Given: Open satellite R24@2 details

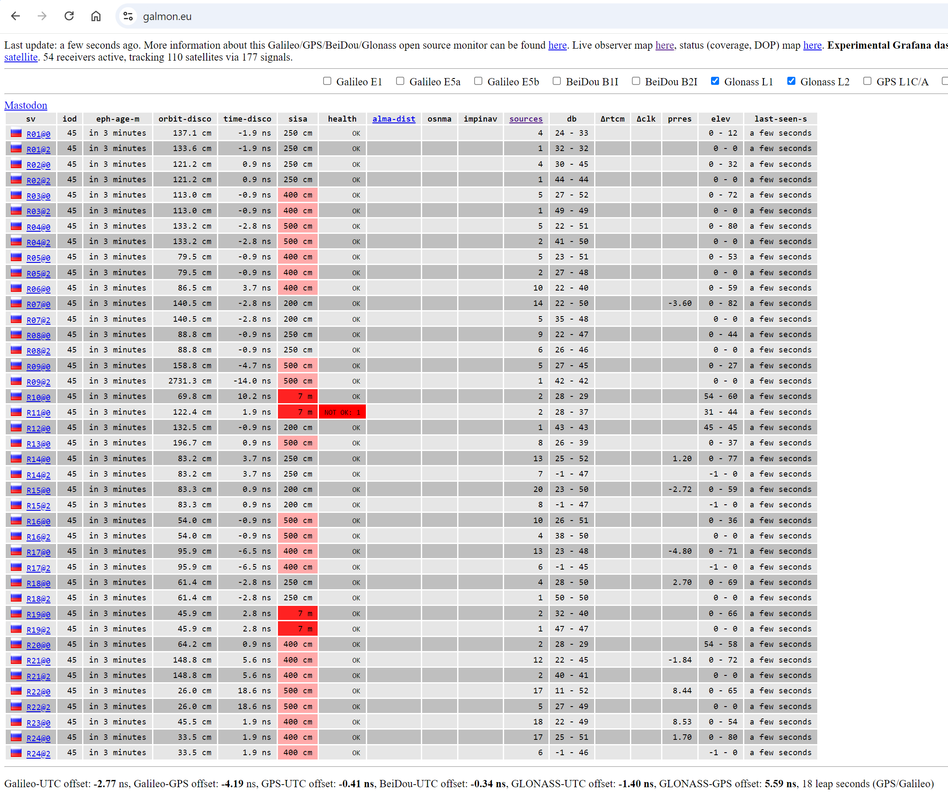Looking at the screenshot, I should tap(39, 753).
